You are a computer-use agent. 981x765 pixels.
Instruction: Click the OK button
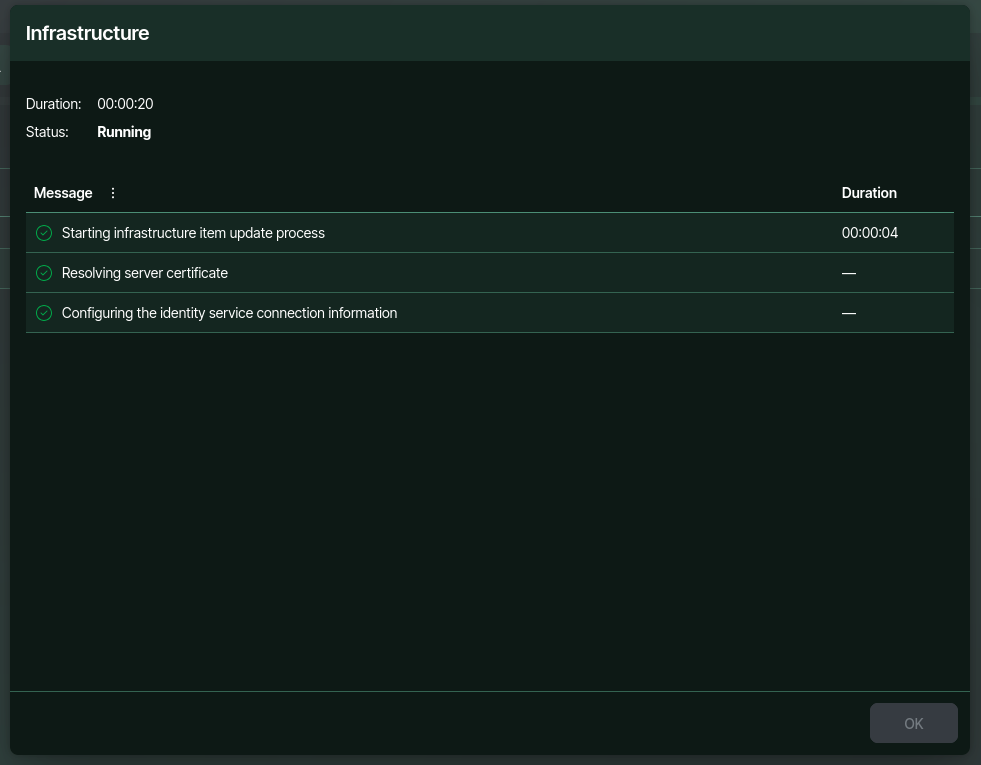pos(913,723)
